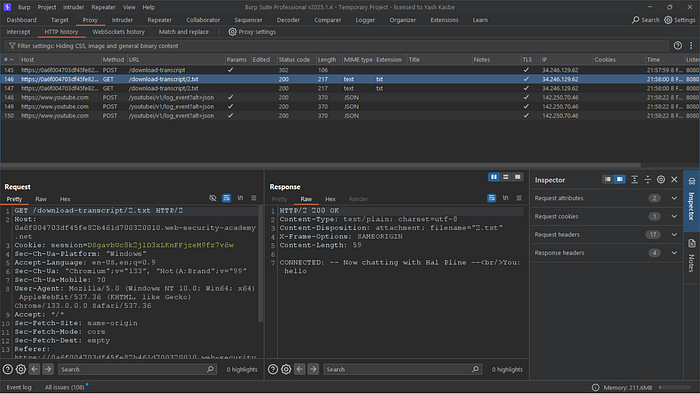The image size is (700, 394).
Task: Open the filter bar three-dot menu
Action: 691,46
